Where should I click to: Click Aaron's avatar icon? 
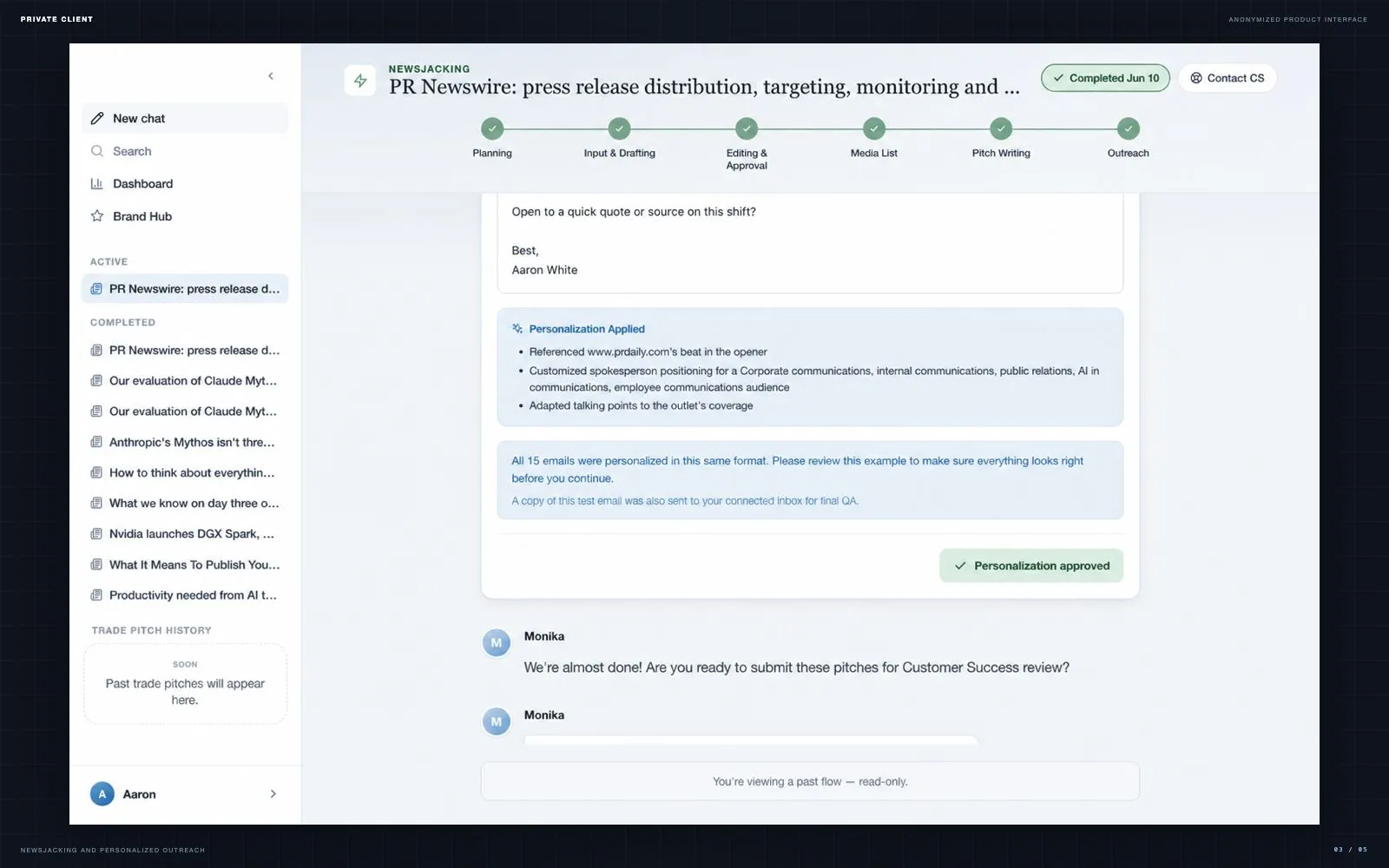tap(102, 794)
